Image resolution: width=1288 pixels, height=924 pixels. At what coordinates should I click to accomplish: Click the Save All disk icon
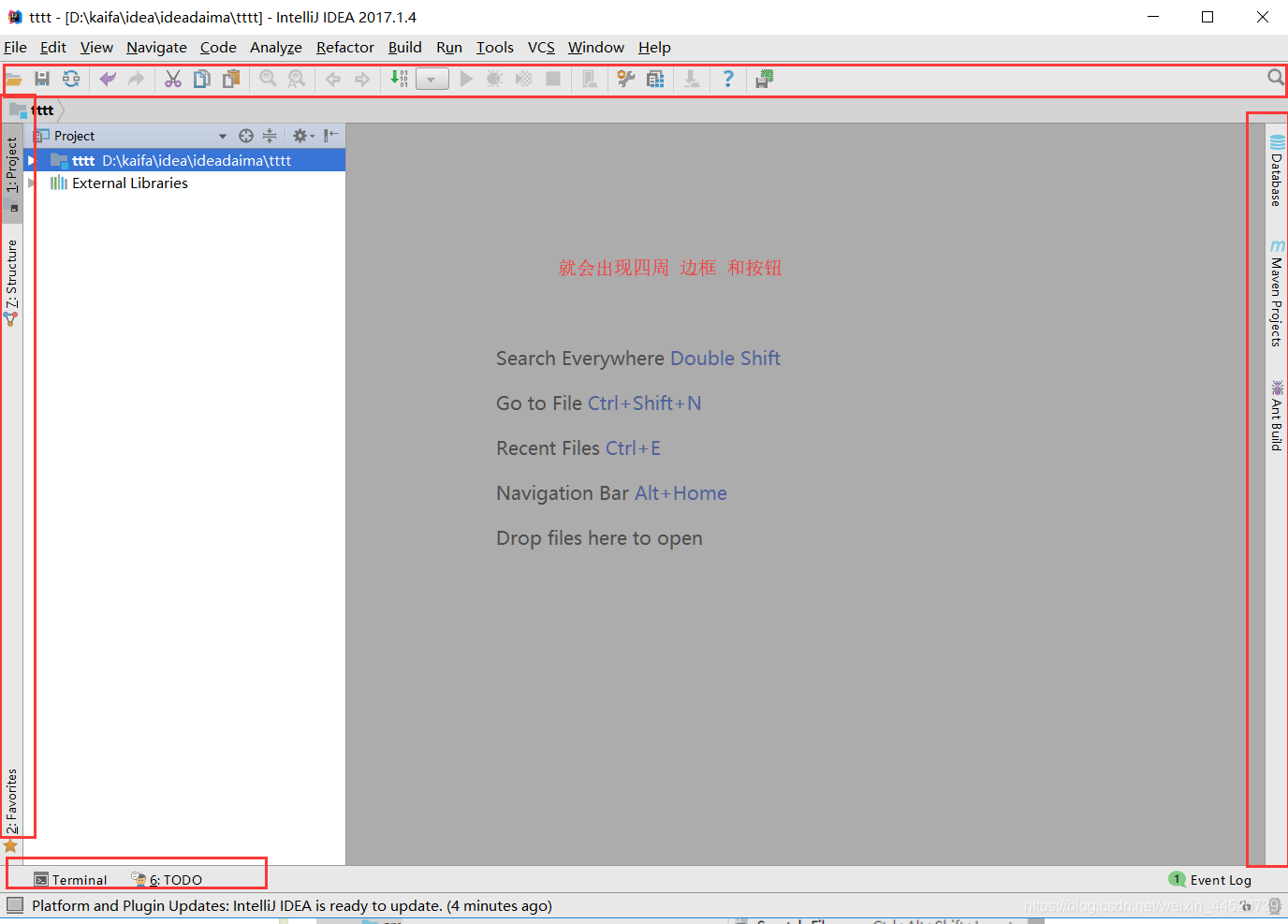[42, 80]
